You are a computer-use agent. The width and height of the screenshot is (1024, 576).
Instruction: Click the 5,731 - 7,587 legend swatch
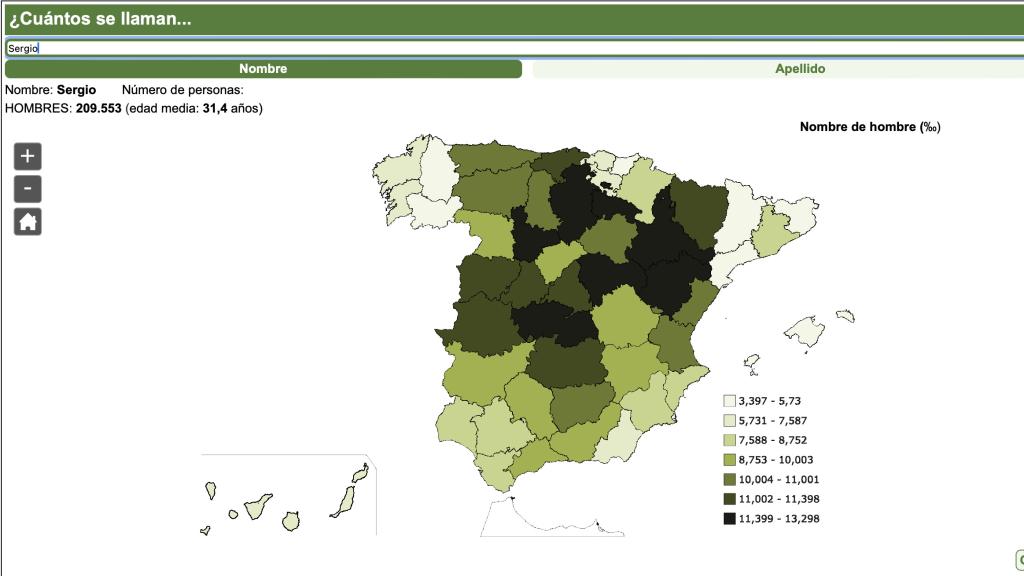click(730, 420)
